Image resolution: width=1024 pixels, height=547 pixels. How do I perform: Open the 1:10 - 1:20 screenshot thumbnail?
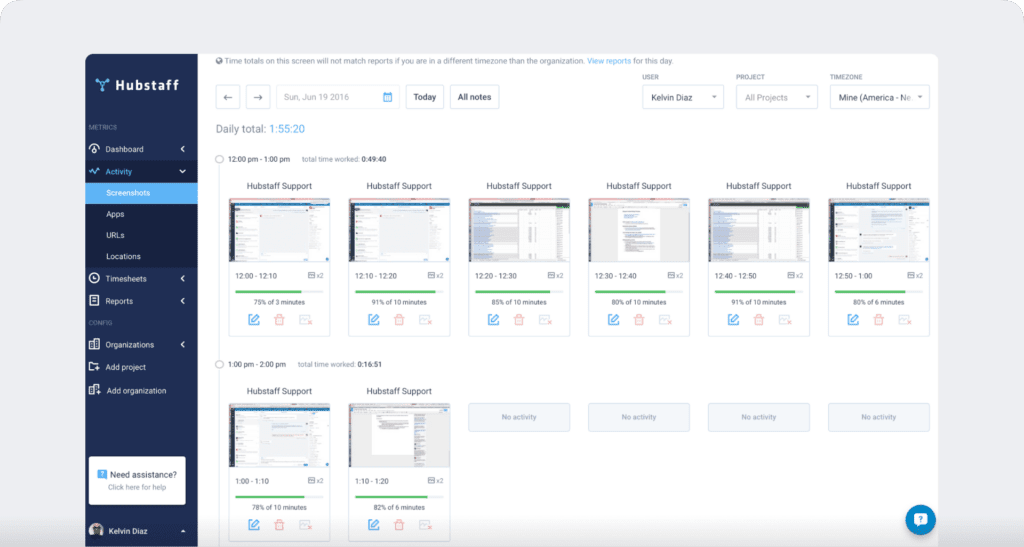pyautogui.click(x=399, y=435)
